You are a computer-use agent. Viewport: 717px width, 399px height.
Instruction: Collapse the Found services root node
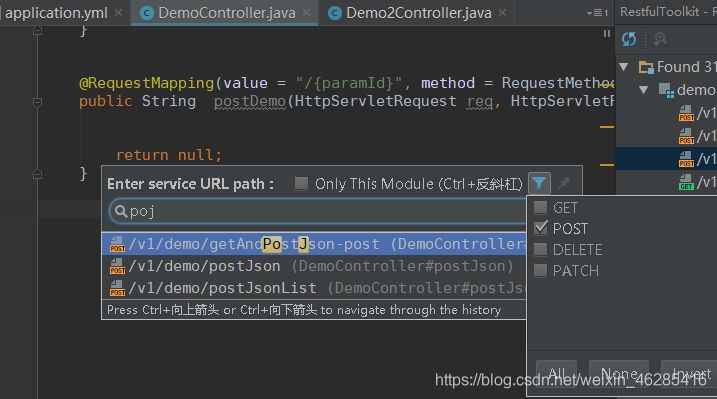tap(623, 67)
